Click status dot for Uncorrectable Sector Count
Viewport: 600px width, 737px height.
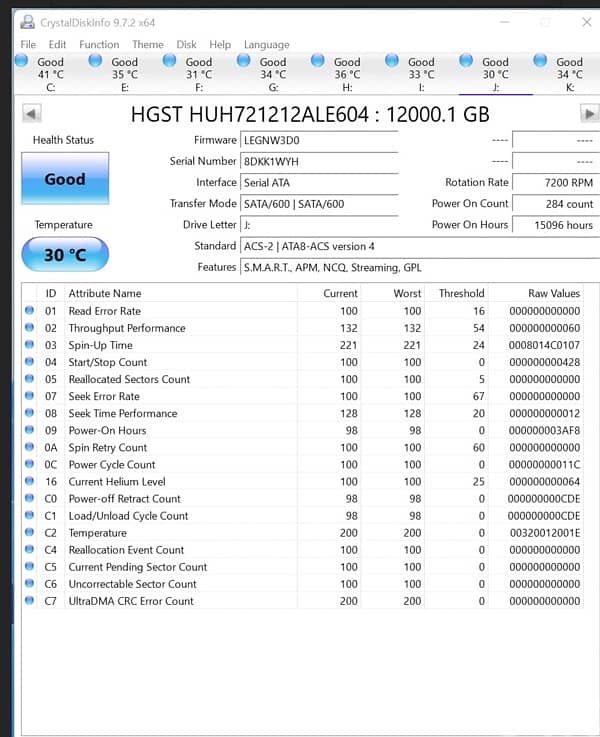[29, 583]
